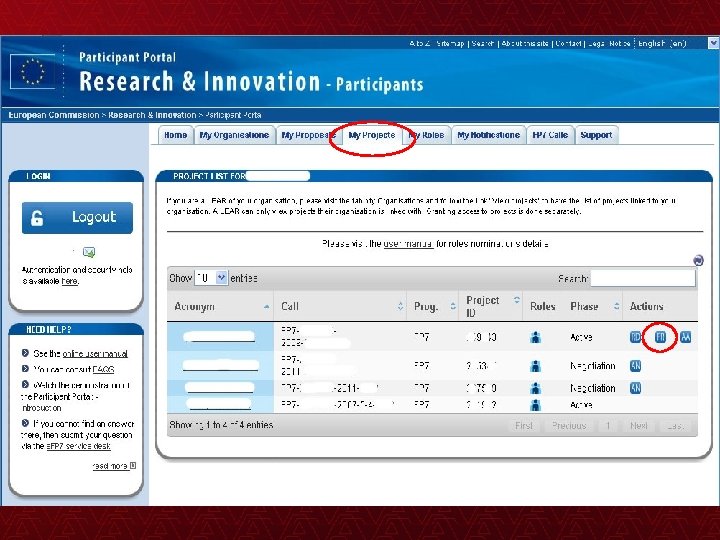Open the English (en) language dropdown arrow
The height and width of the screenshot is (540, 720).
pos(713,43)
